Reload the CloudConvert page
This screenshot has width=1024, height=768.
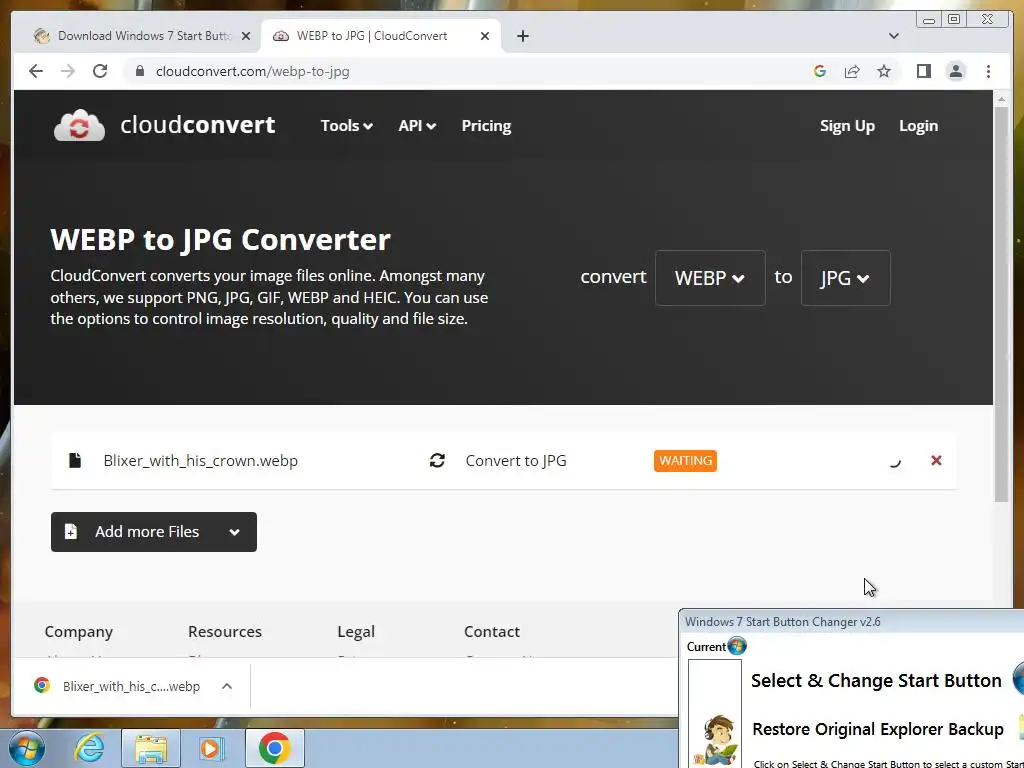coord(100,71)
